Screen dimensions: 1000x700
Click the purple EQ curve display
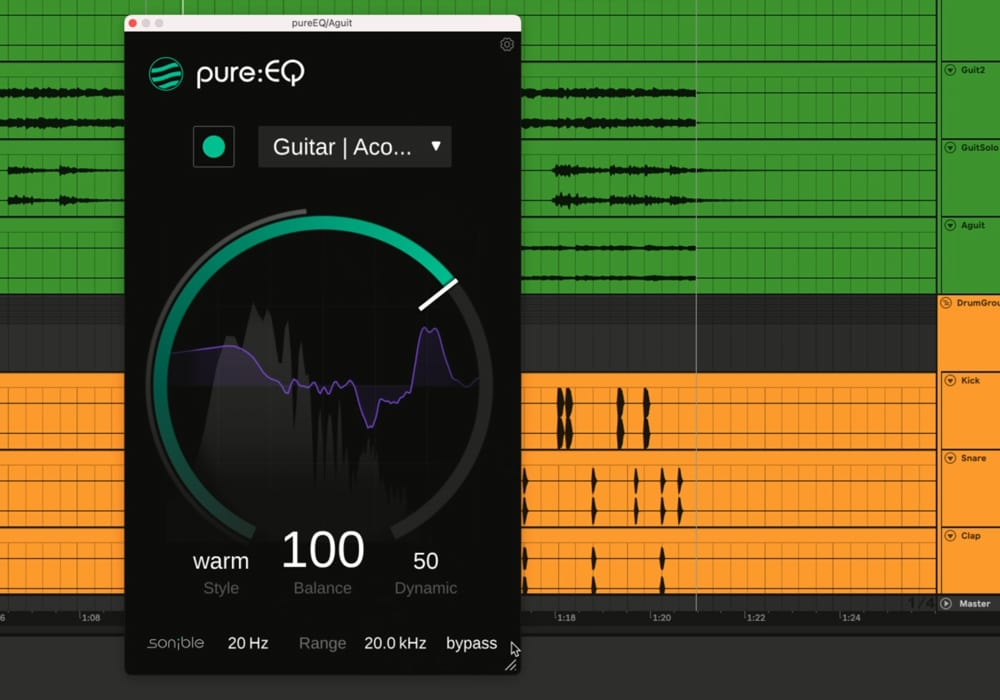pos(325,376)
